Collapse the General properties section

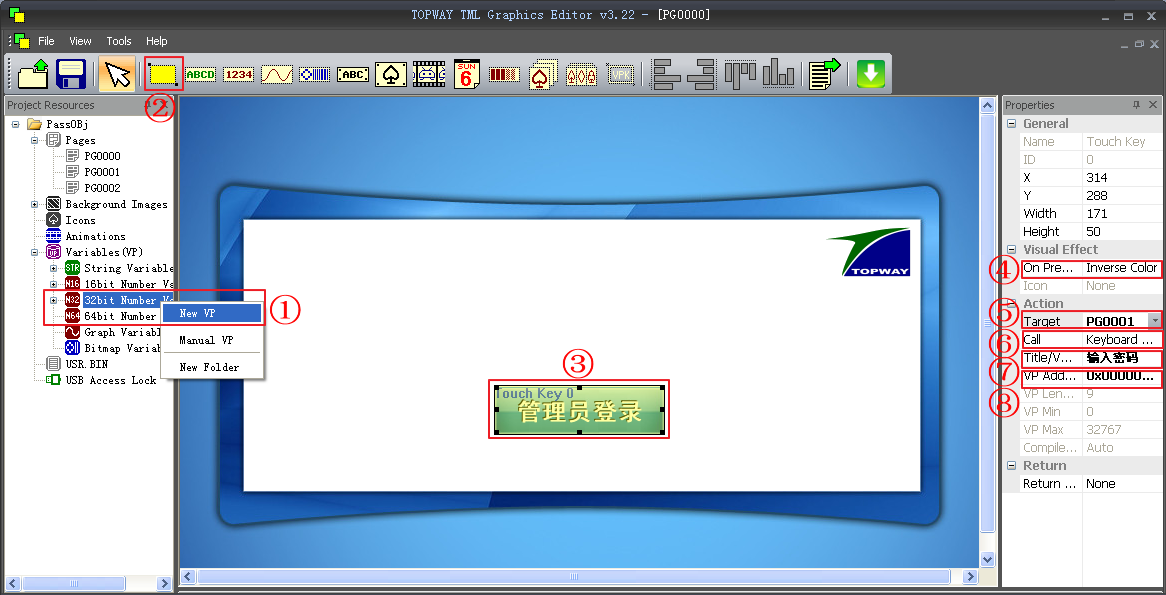1011,123
